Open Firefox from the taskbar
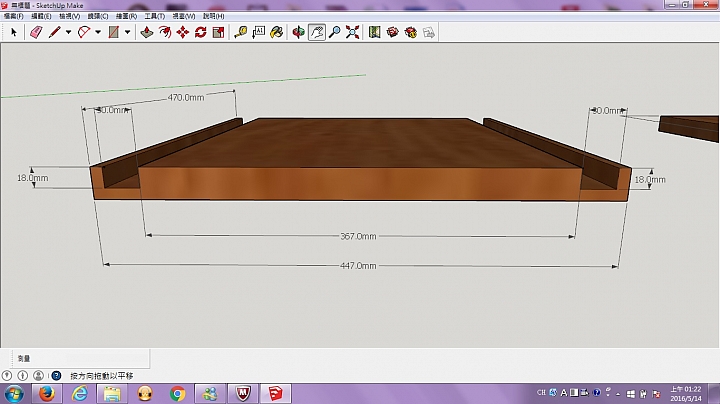The image size is (720, 404). coord(46,393)
